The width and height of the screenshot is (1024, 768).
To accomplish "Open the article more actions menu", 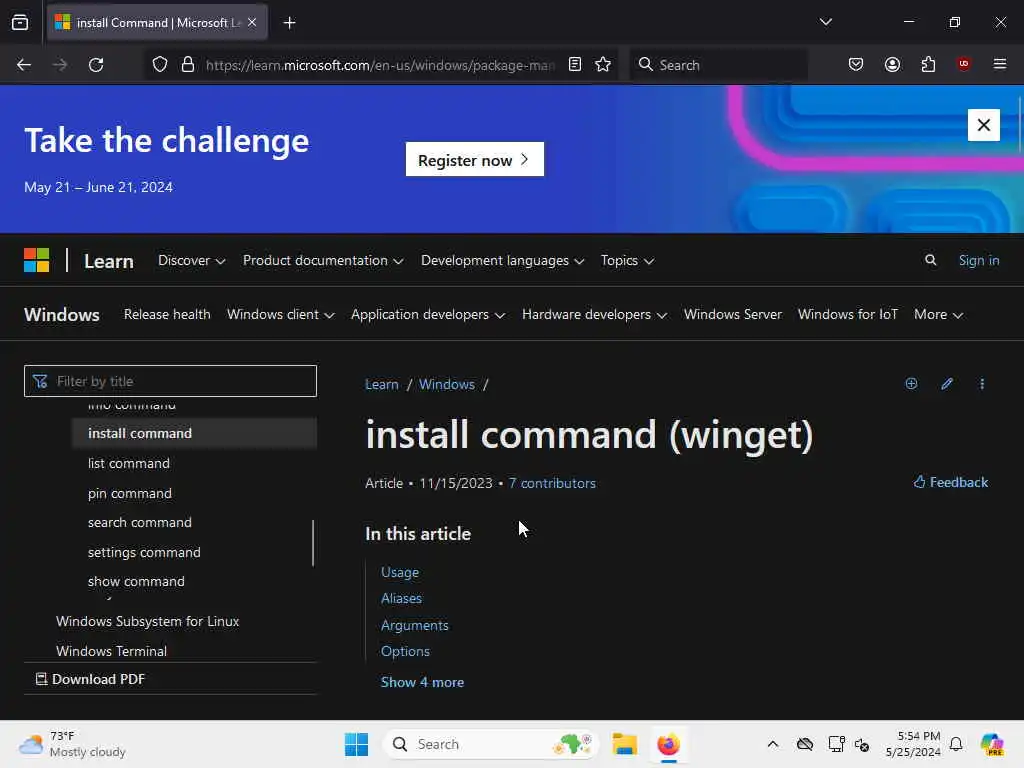I will [x=982, y=383].
